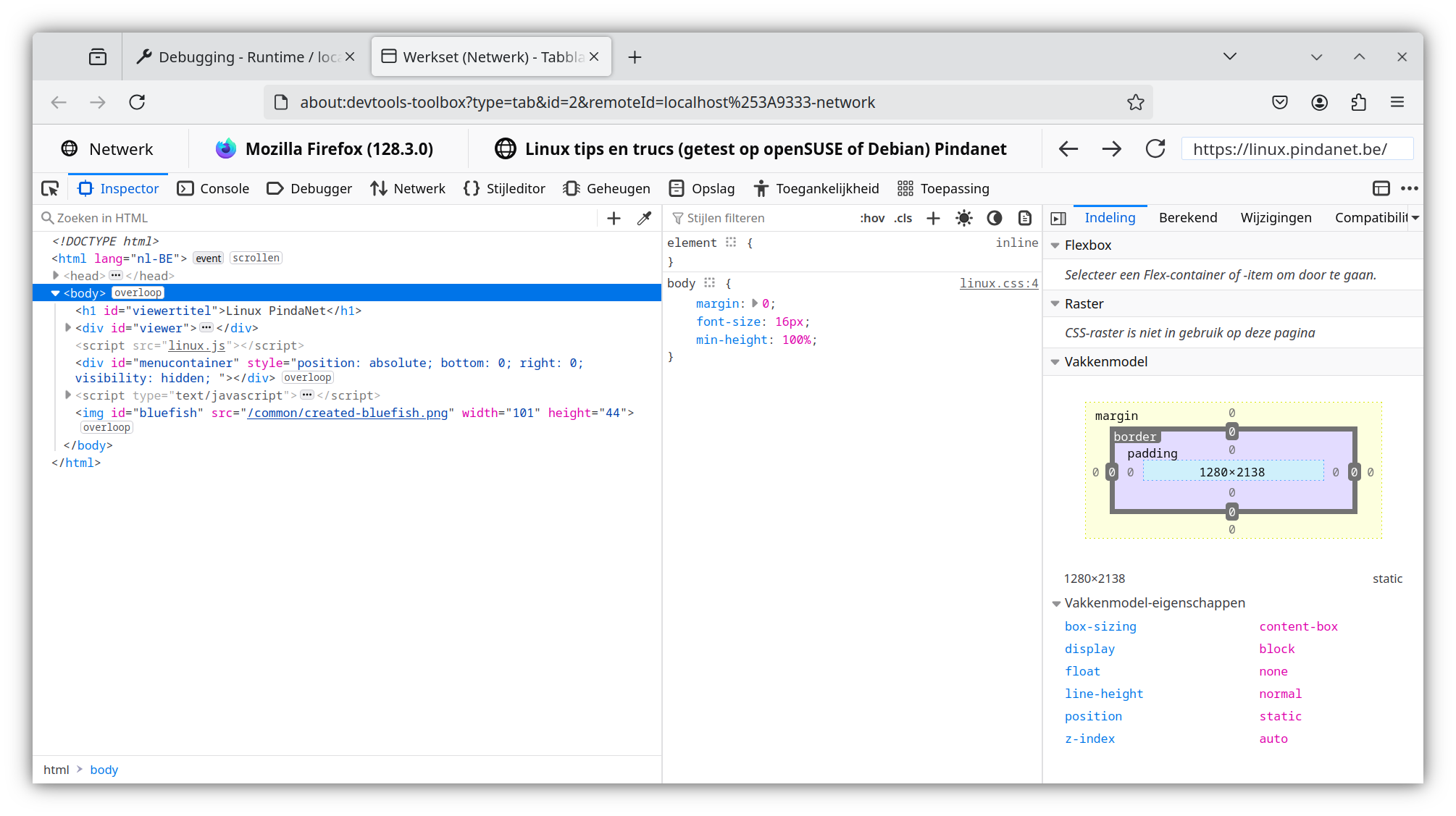Bookmark this page with the star icon
Viewport: 1456px width, 816px height.
click(1135, 102)
